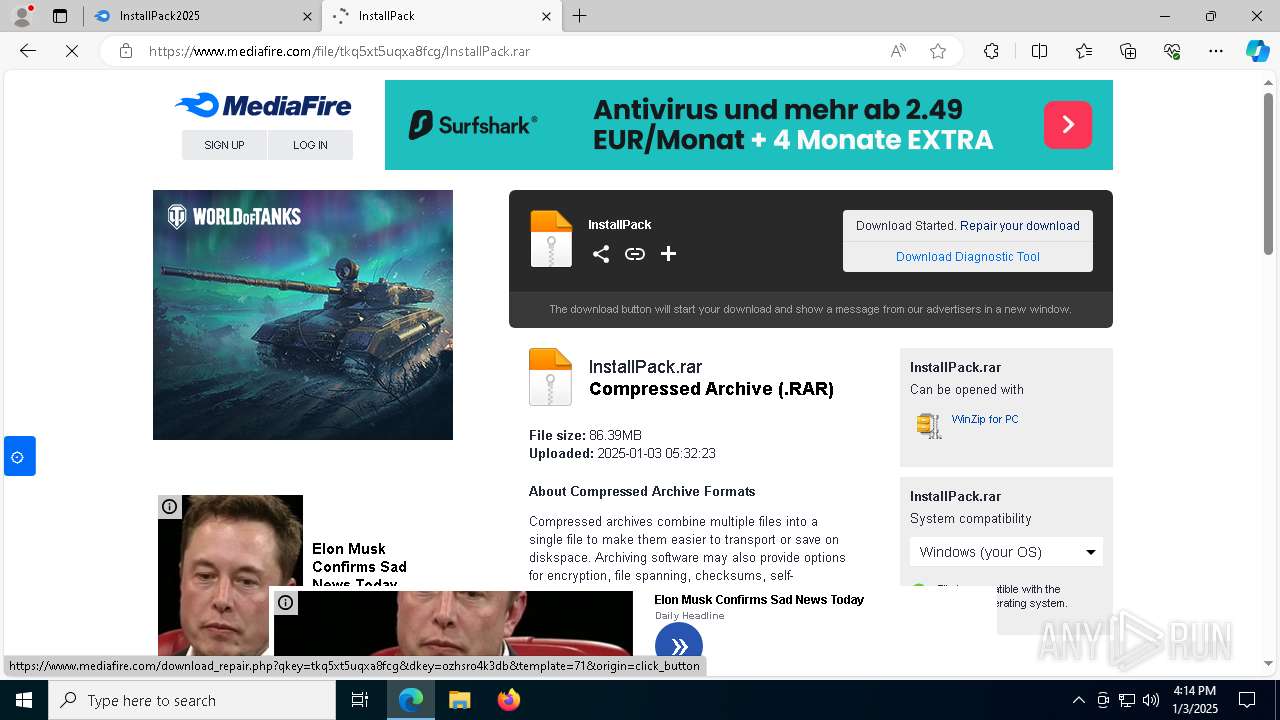
Task: Activate the Read aloud icon
Action: (x=898, y=51)
